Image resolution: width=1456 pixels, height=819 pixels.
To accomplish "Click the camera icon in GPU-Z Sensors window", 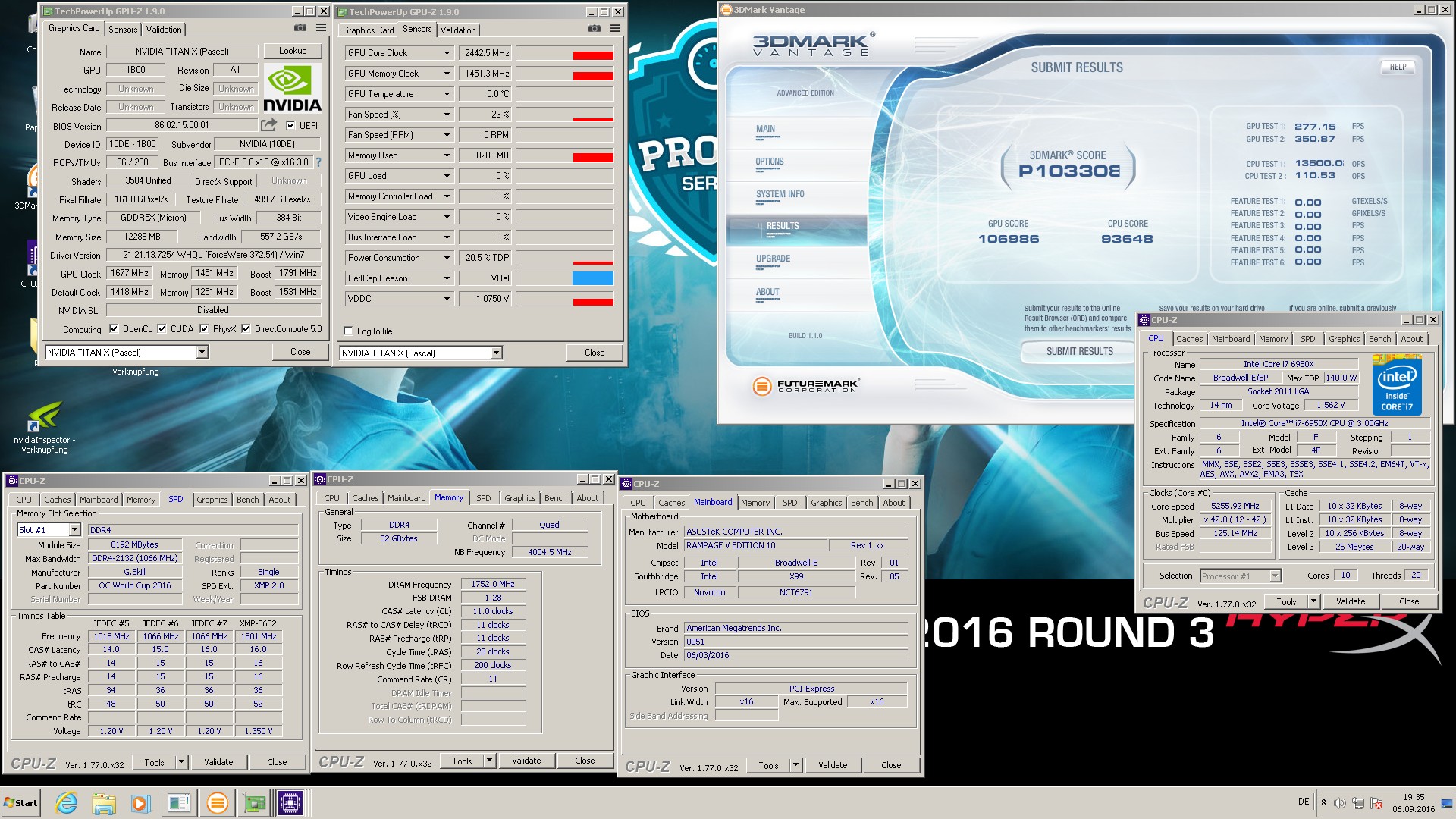I will click(595, 29).
